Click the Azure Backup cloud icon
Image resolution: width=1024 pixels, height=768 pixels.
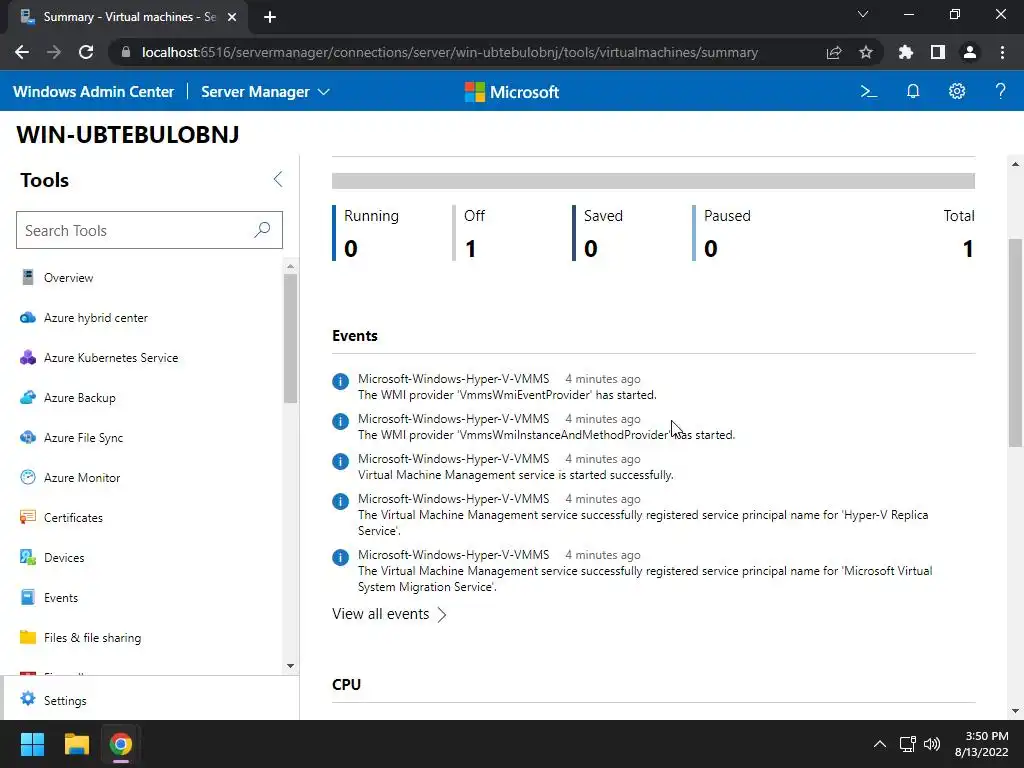point(27,397)
